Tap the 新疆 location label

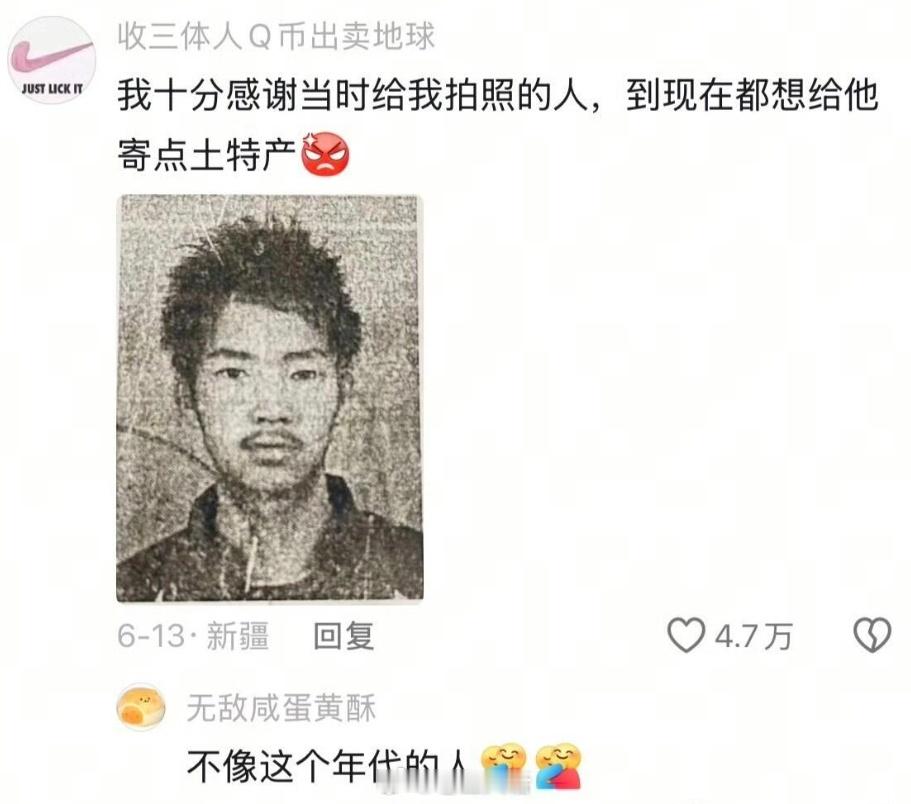tap(238, 636)
